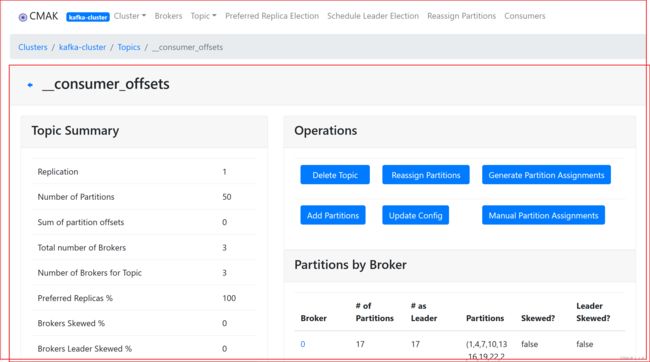Click Brokers Leader Skewed % label
The height and width of the screenshot is (362, 650).
[85, 349]
